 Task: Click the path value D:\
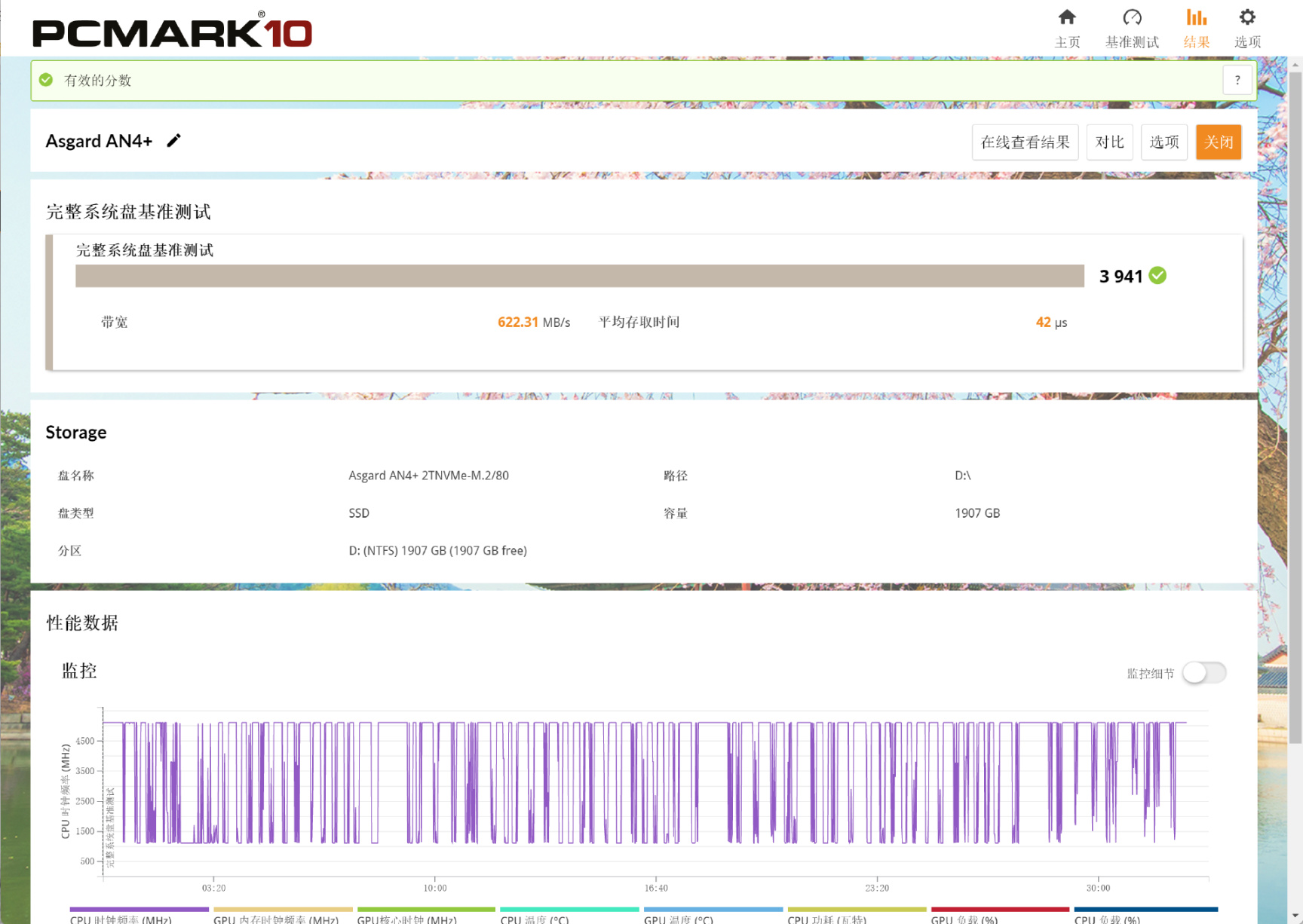tap(962, 476)
